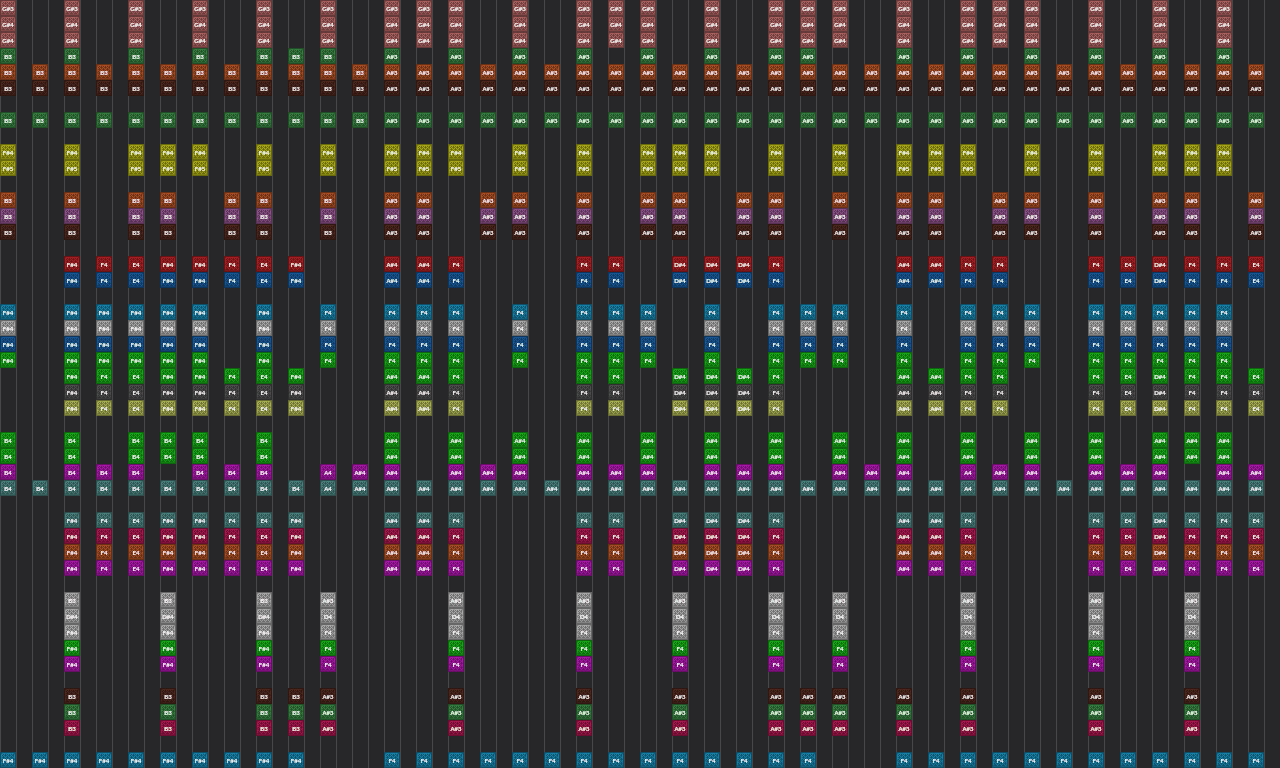
Task: Select the leftmost purple B3 note
Action: coord(8,216)
